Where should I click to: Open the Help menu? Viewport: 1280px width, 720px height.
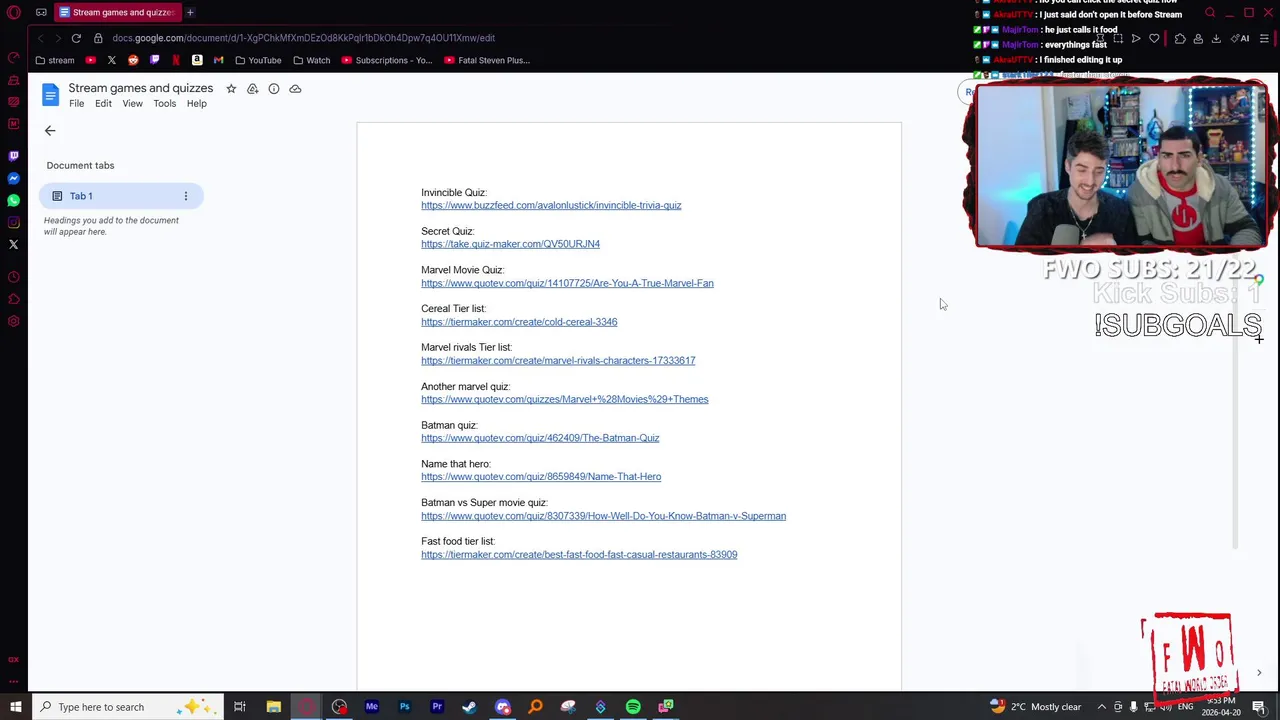196,104
